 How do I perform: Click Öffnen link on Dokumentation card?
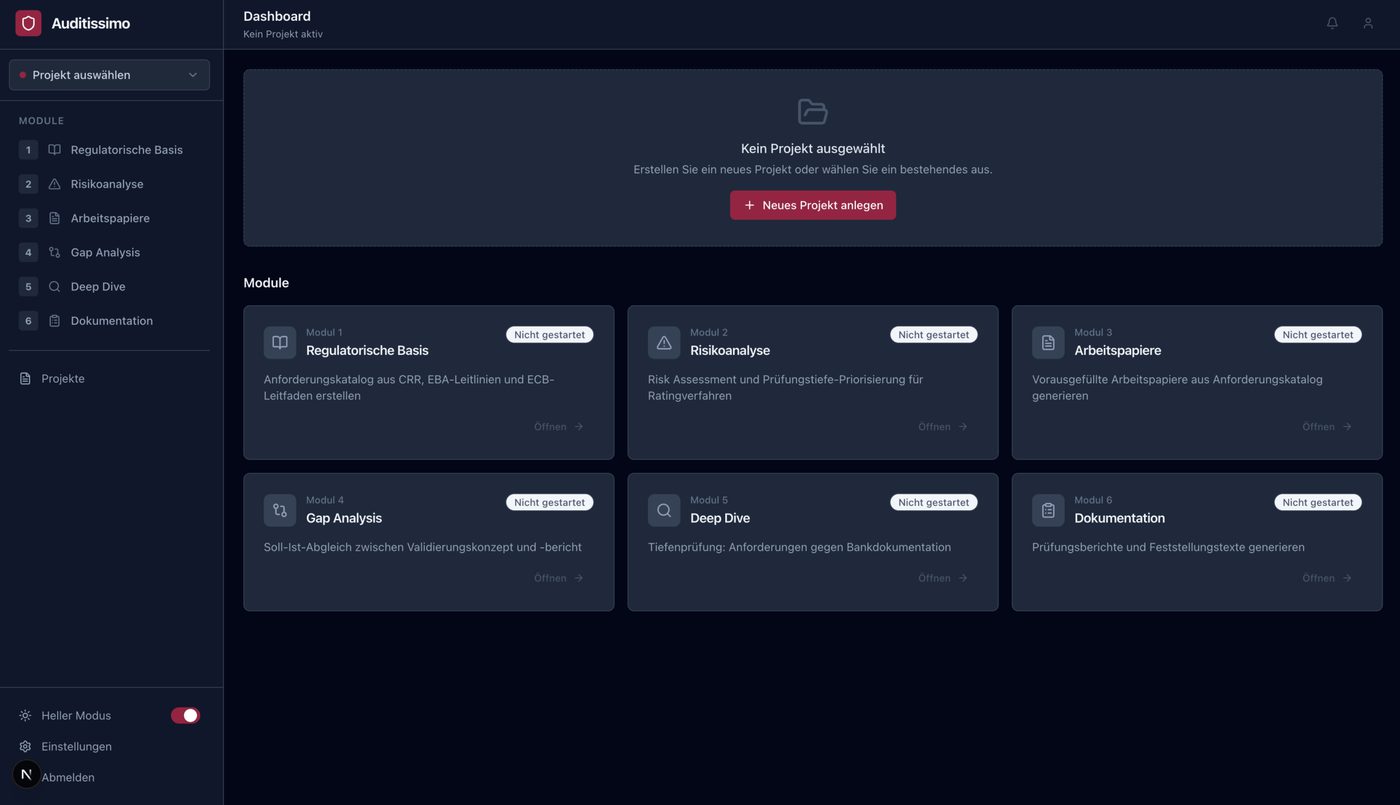(1326, 578)
